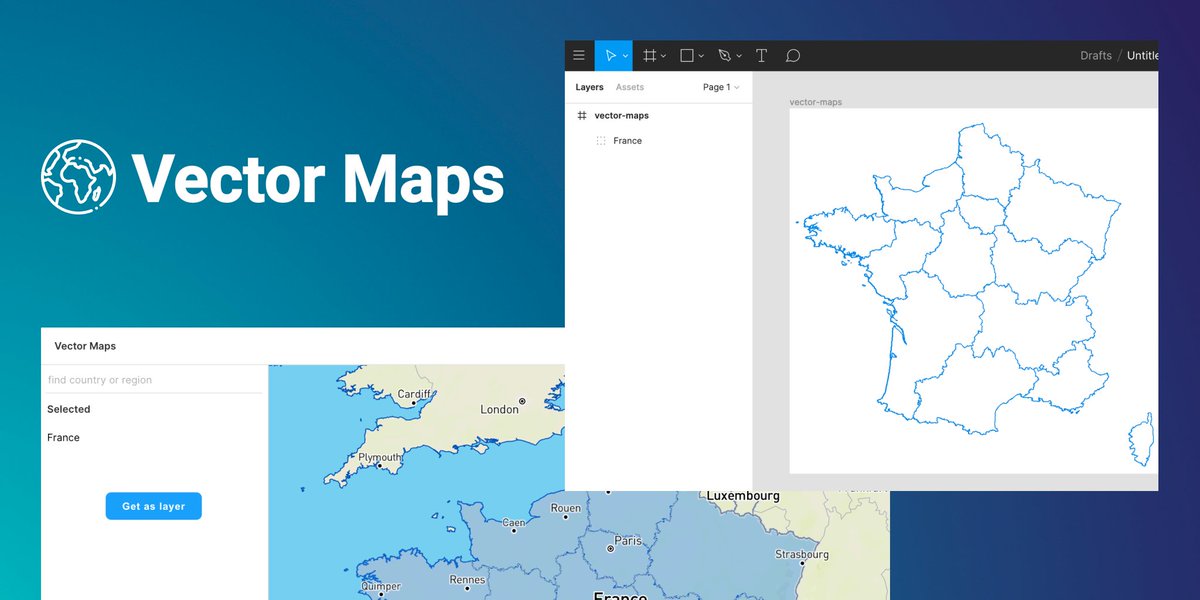
Task: Open Drafts from the breadcrumb
Action: [1095, 56]
